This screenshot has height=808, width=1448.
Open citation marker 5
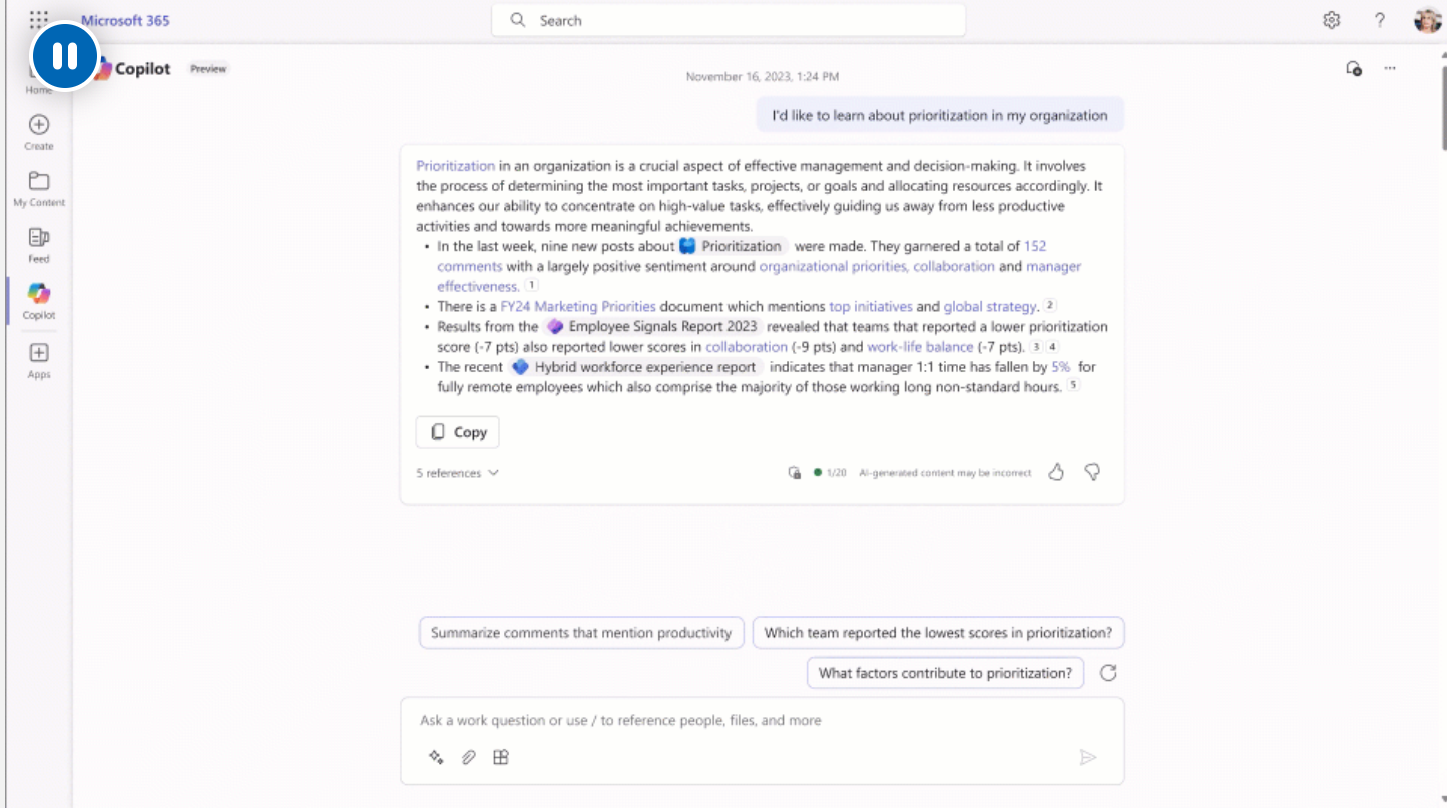tap(1073, 385)
